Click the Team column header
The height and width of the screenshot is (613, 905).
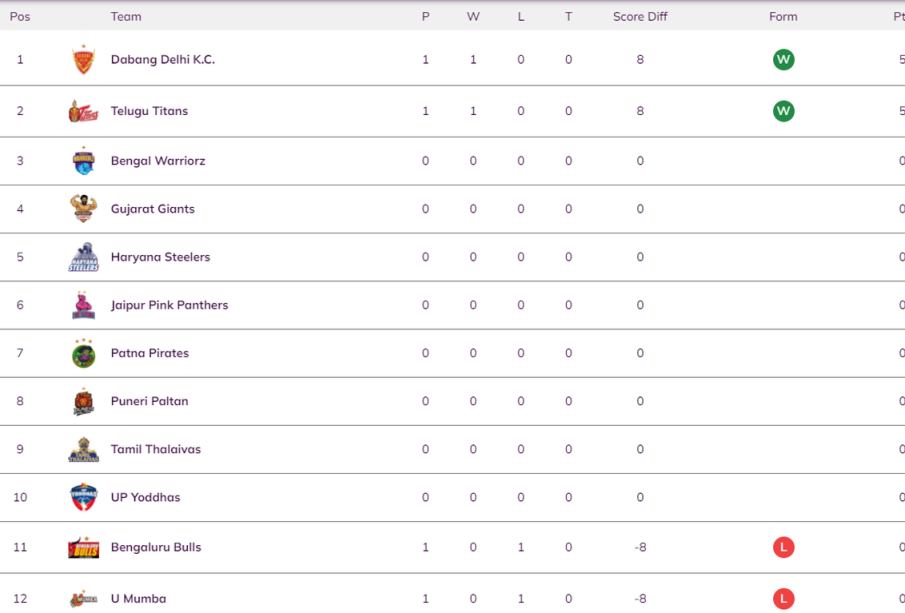pos(126,17)
